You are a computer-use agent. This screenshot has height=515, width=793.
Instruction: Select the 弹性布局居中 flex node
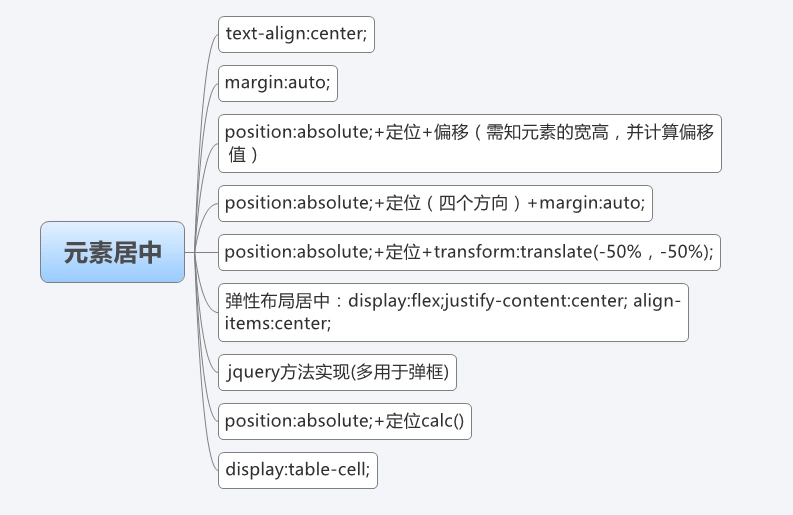[x=452, y=312]
